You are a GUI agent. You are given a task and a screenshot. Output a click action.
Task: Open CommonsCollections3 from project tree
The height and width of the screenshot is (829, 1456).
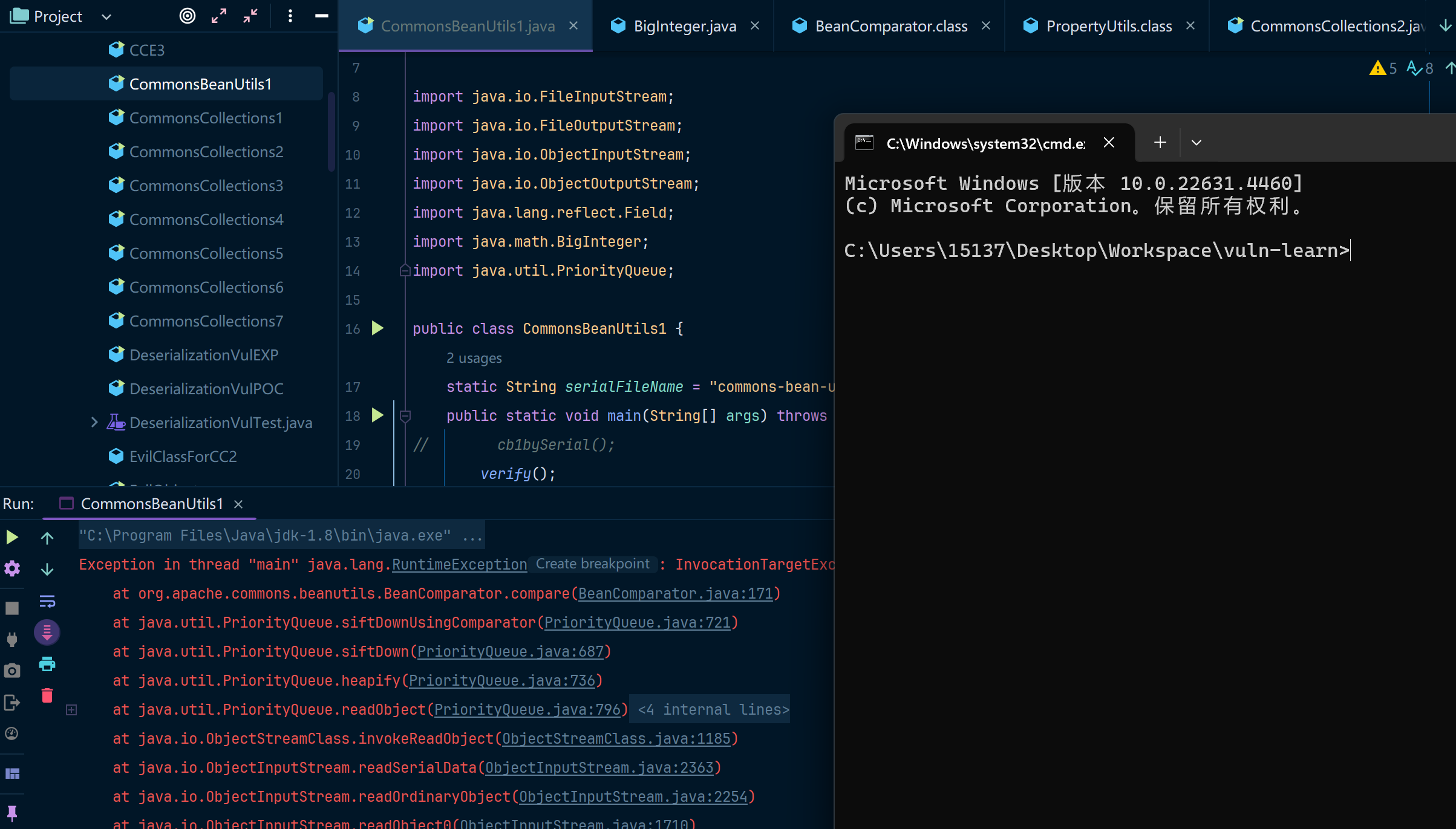click(x=206, y=185)
